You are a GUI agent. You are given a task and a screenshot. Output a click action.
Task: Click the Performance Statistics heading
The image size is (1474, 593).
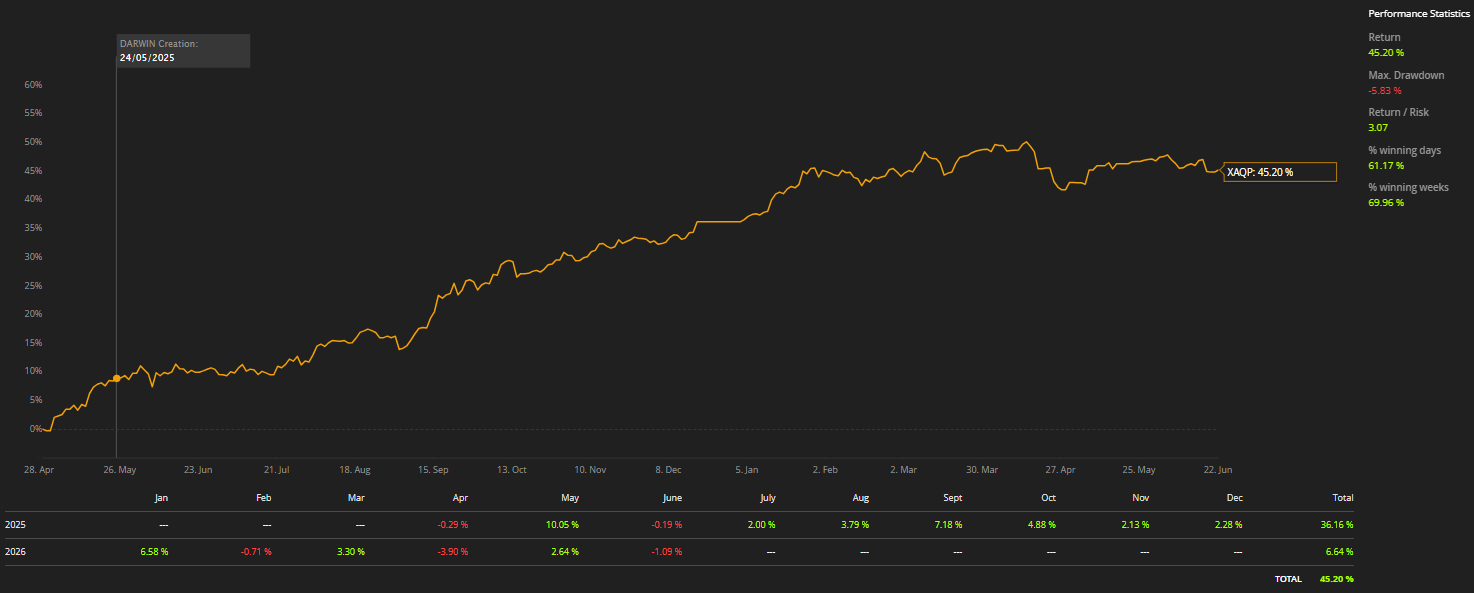coord(1418,14)
